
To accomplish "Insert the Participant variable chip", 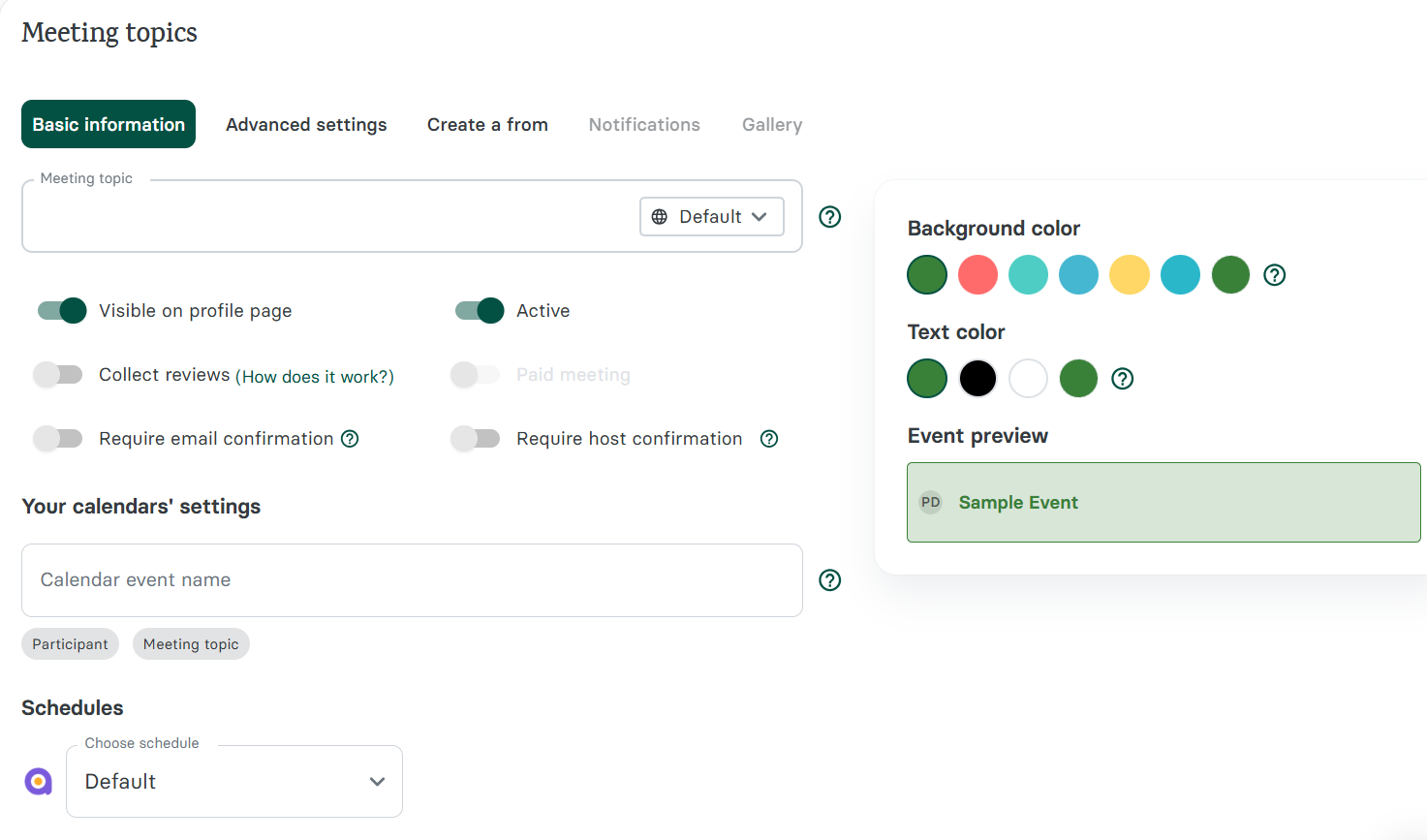I will [x=70, y=643].
